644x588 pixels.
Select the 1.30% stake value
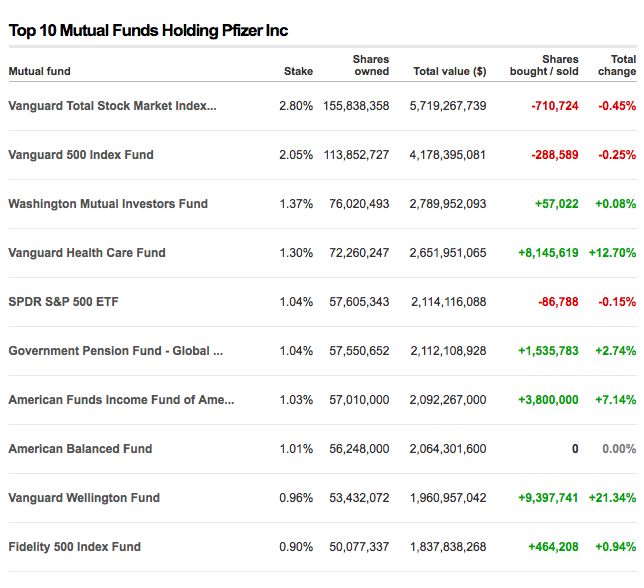pos(296,253)
